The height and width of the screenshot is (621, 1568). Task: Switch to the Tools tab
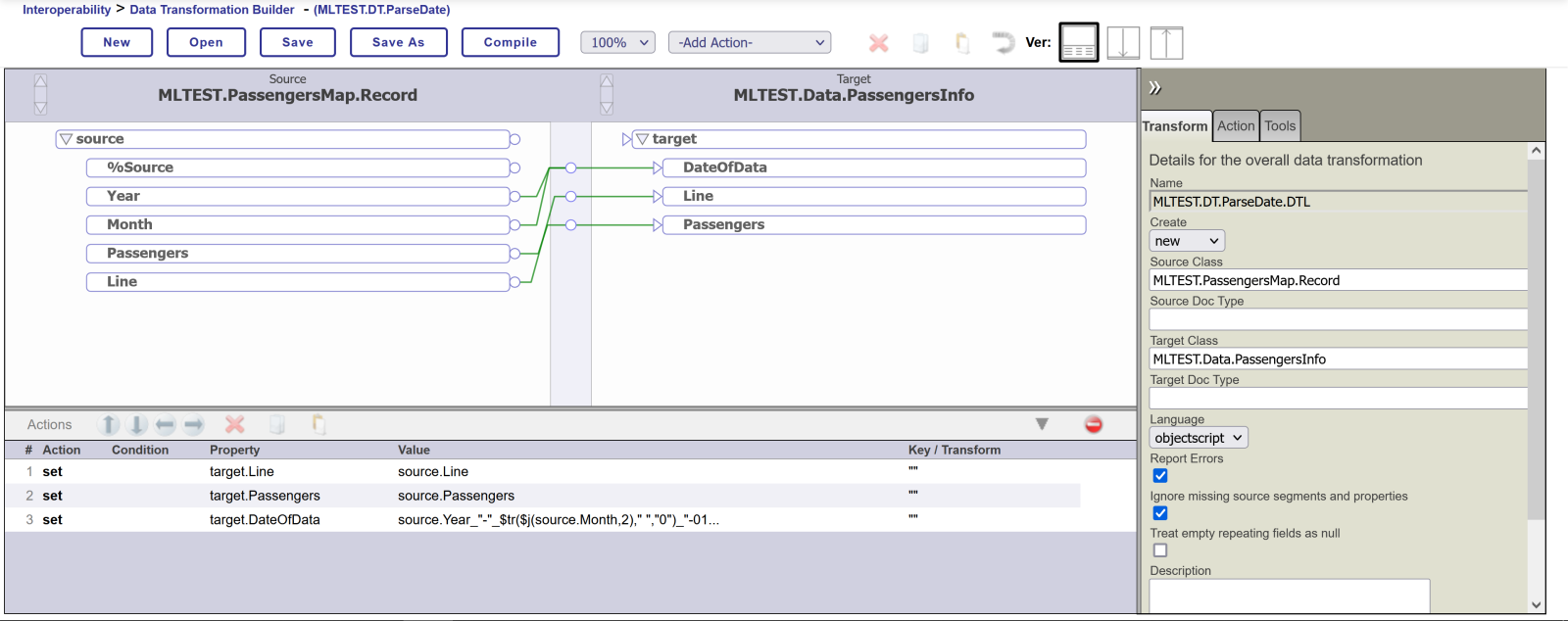point(1280,125)
